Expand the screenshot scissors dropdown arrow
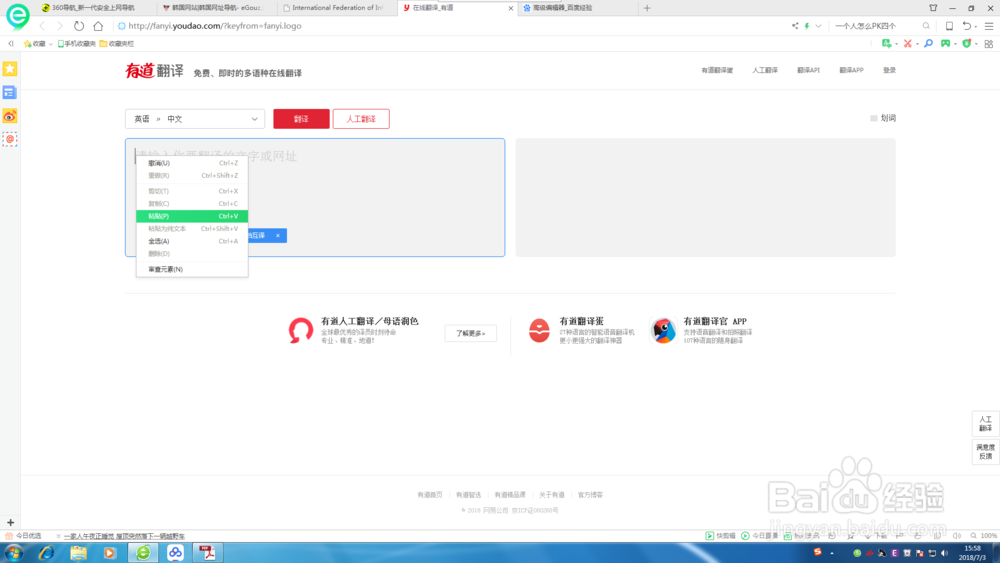 917,44
